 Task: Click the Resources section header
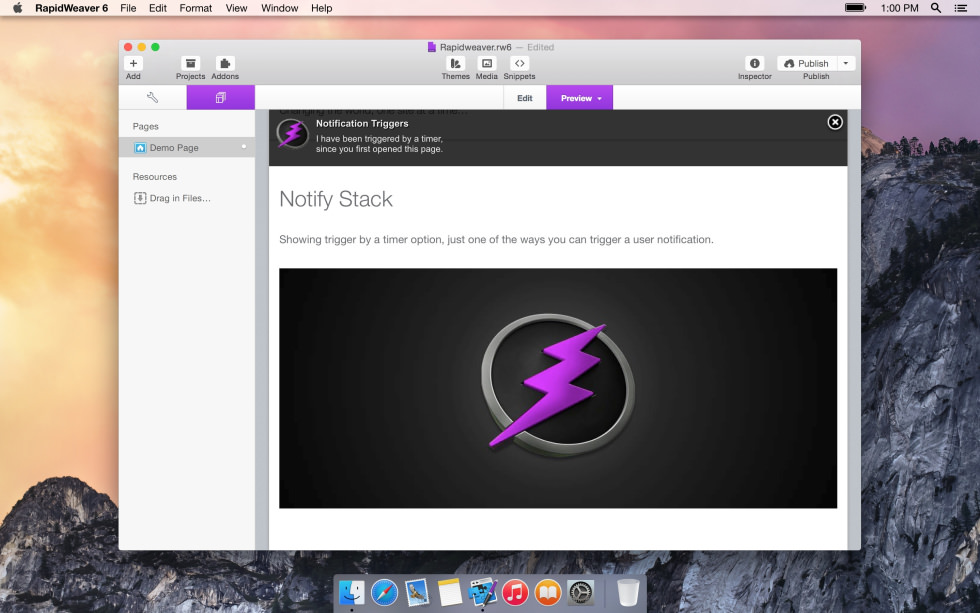pyautogui.click(x=154, y=177)
